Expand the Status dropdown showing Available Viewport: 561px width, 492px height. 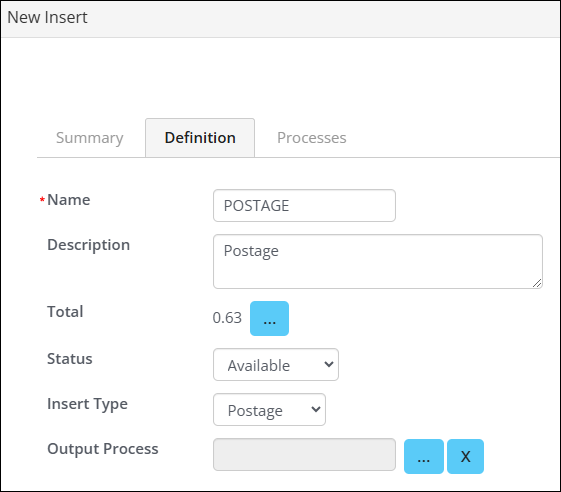[276, 365]
